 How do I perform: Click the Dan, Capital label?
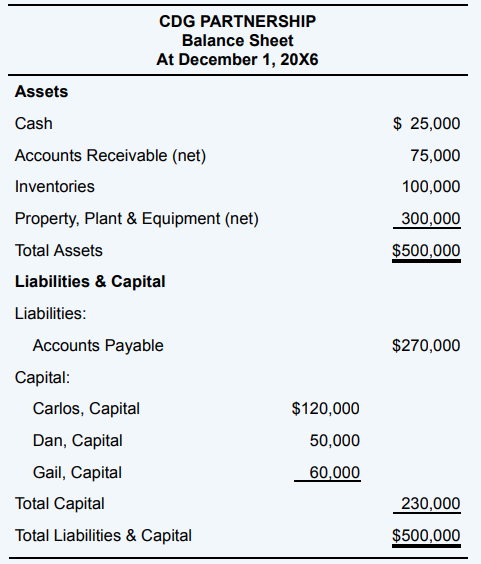(x=78, y=441)
